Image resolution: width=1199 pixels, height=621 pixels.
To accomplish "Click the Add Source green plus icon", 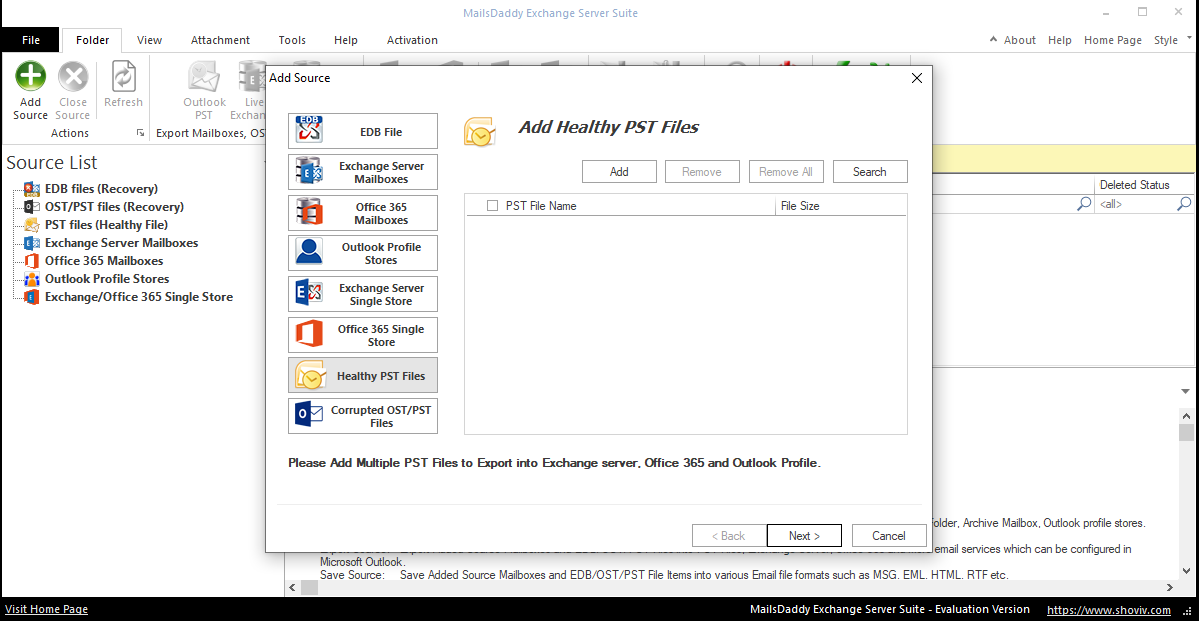I will (x=31, y=76).
